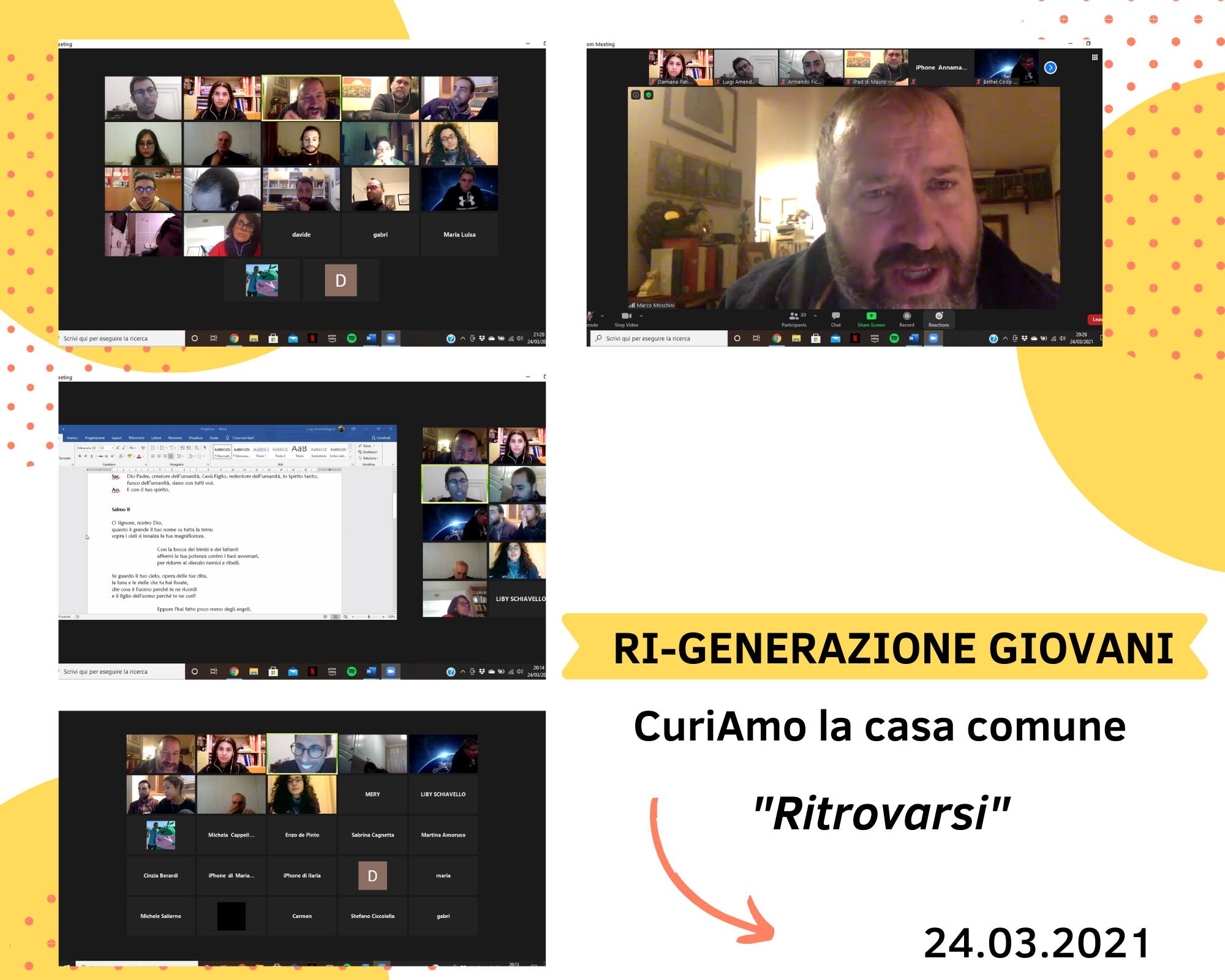The height and width of the screenshot is (980, 1225).
Task: Open the Trova dropdown in Word
Action: [x=367, y=446]
